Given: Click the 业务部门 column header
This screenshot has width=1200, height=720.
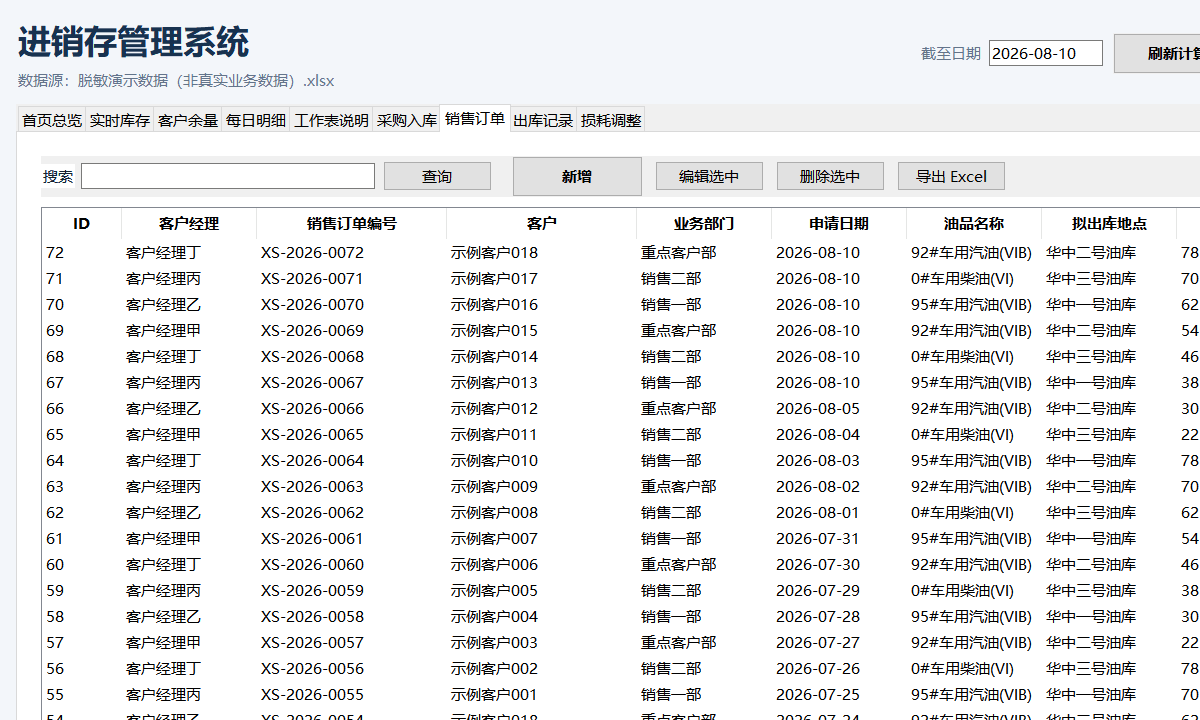Looking at the screenshot, I should [x=704, y=224].
